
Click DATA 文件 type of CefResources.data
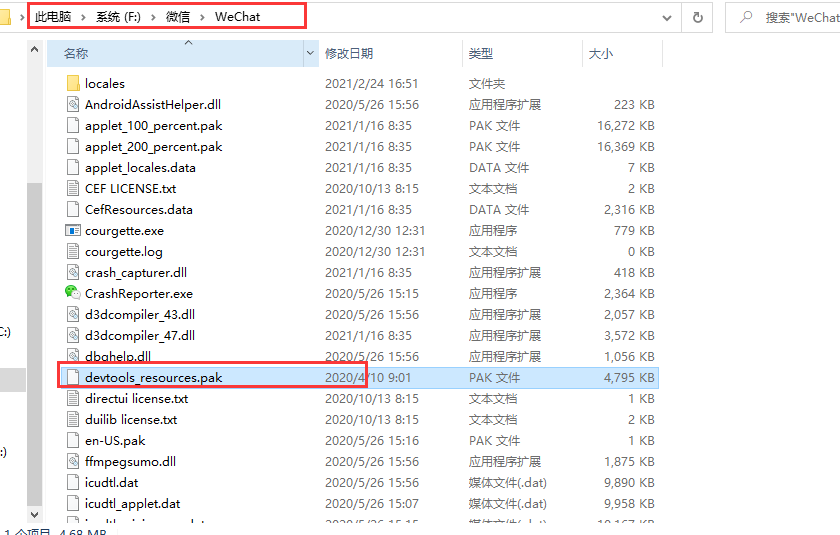click(x=499, y=209)
